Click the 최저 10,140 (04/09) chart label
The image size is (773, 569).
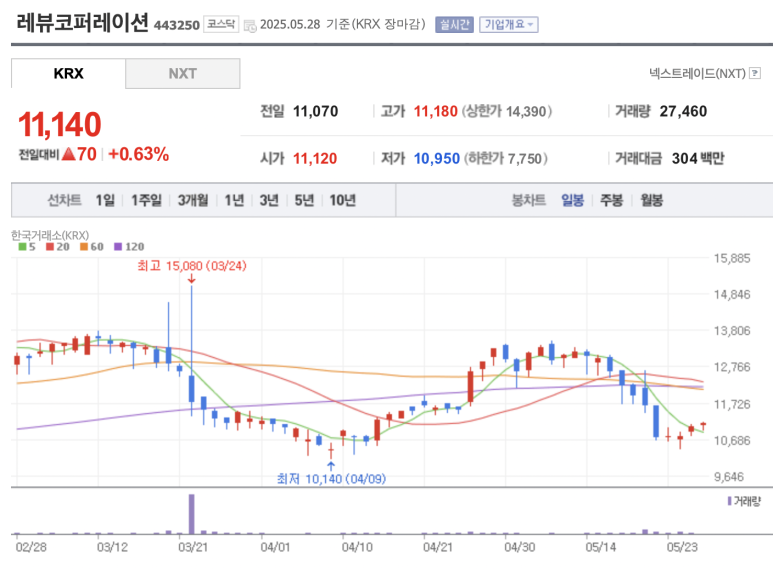[331, 479]
